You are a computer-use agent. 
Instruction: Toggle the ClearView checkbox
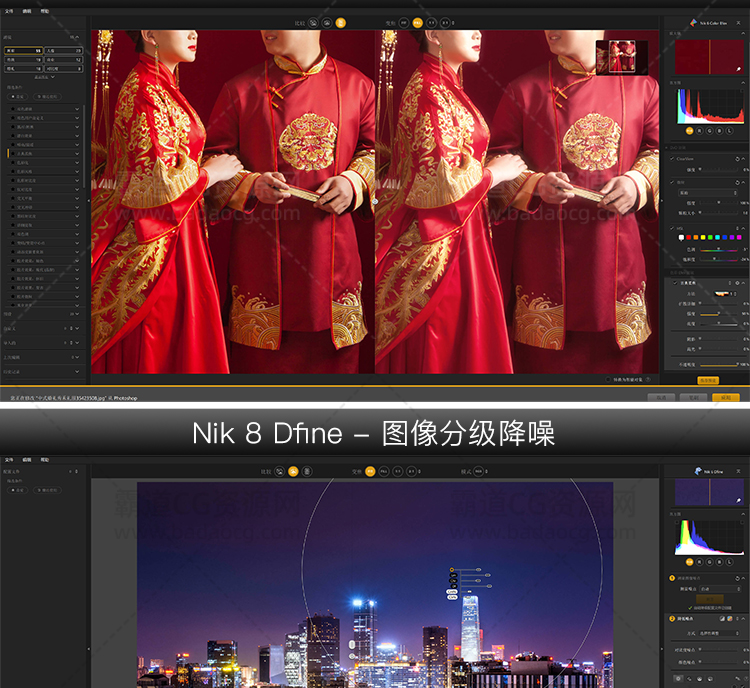pyautogui.click(x=672, y=158)
